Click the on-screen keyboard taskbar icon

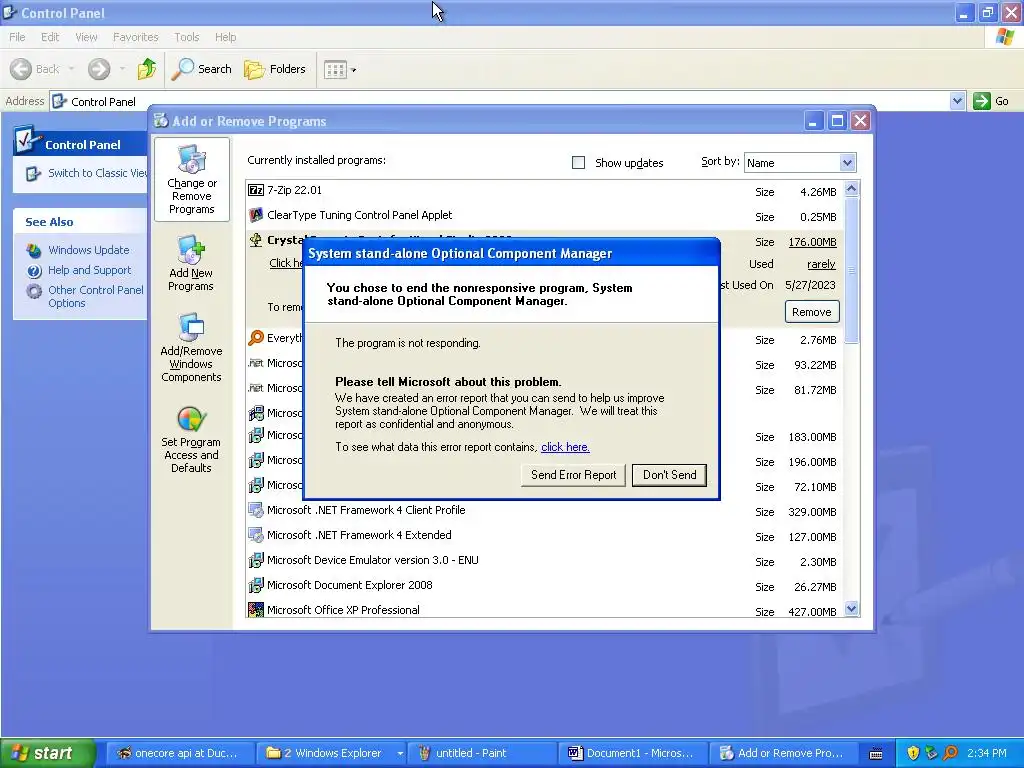(x=876, y=754)
